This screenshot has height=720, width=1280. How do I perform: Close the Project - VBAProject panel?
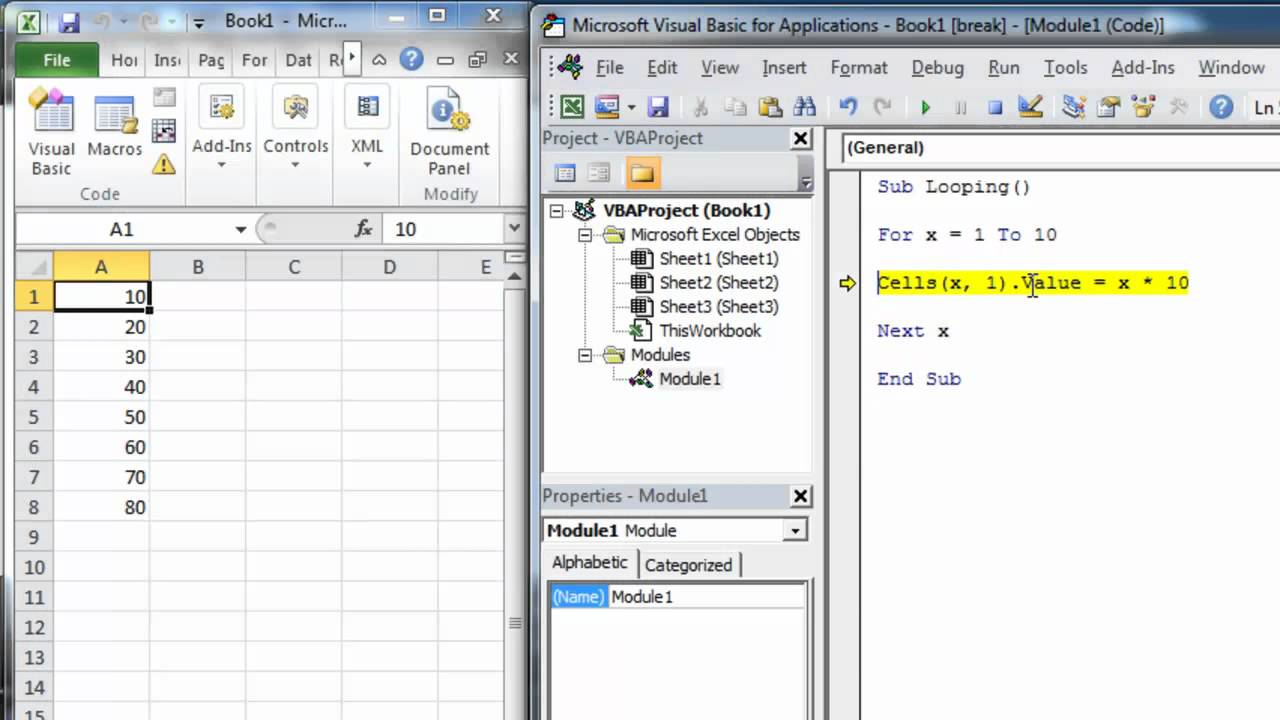(x=800, y=139)
